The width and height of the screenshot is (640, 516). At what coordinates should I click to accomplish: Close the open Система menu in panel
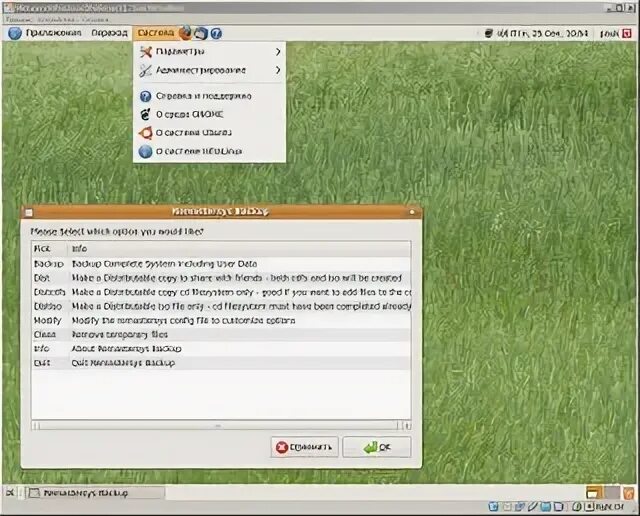pyautogui.click(x=156, y=33)
